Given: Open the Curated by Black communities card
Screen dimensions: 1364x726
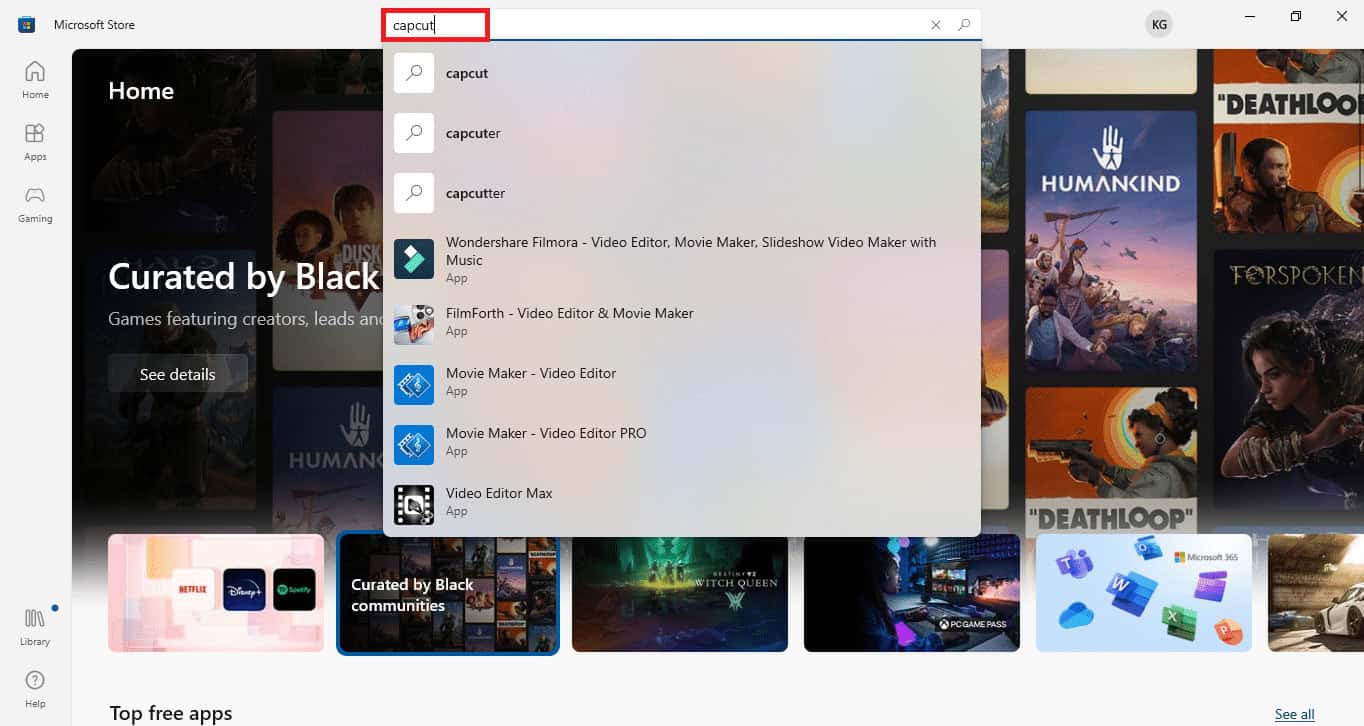Looking at the screenshot, I should pyautogui.click(x=448, y=593).
